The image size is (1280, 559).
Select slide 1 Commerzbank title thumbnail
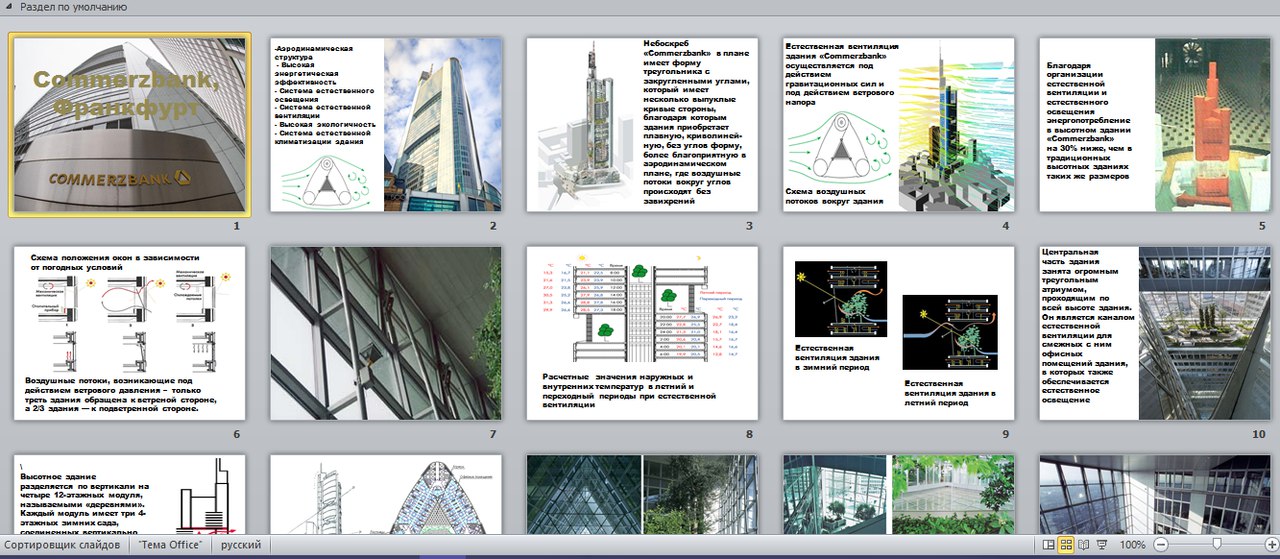coord(130,124)
